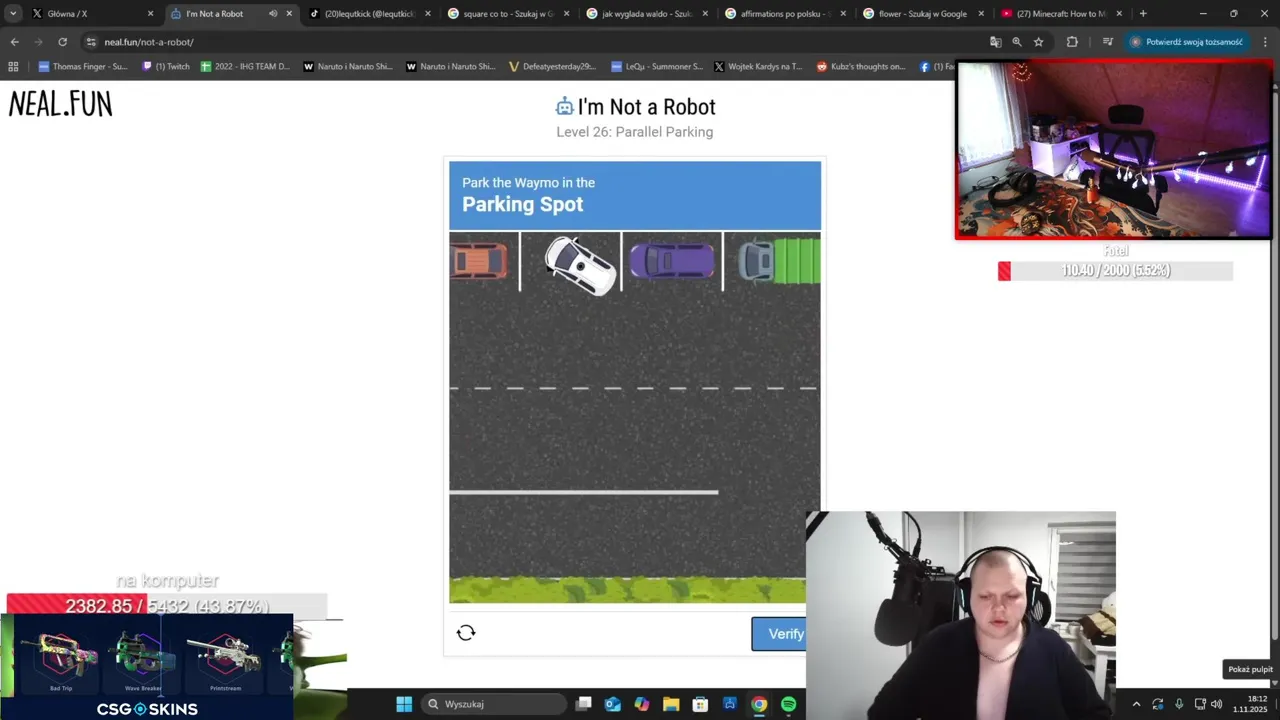Open Task View on the taskbar
1280x720 pixels.
(x=584, y=704)
